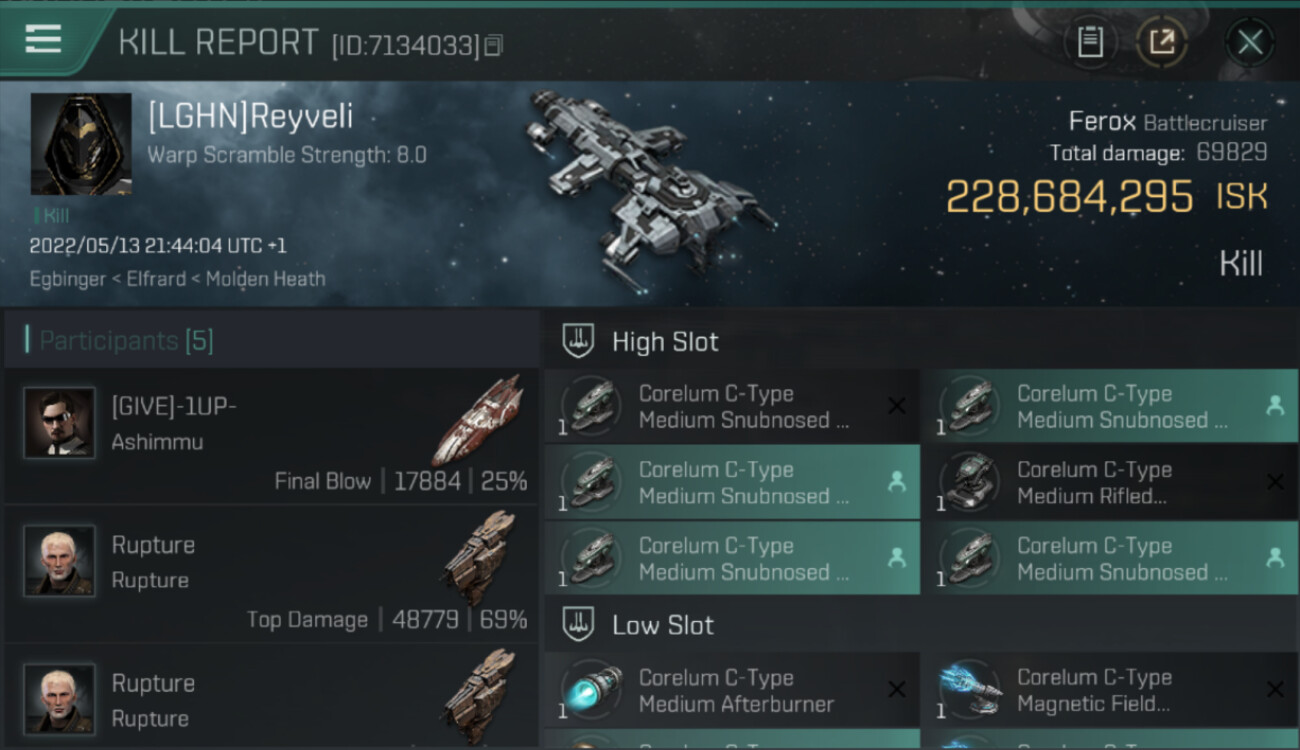The height and width of the screenshot is (750, 1300).
Task: Select the first Medium Snubnosed high slot module
Action: [732, 407]
